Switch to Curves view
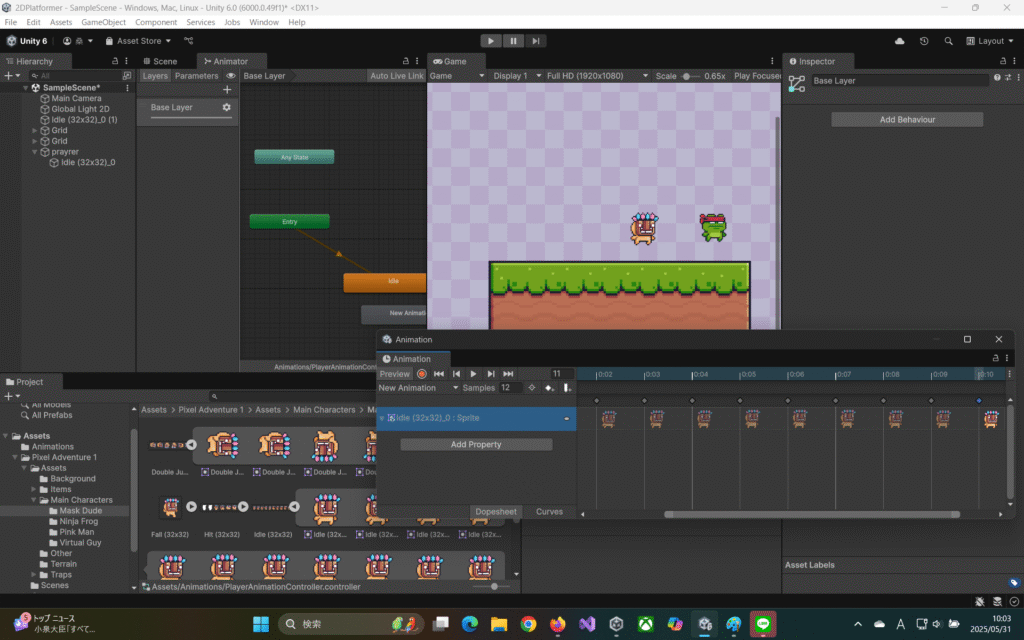This screenshot has height=640, width=1024. [x=549, y=511]
